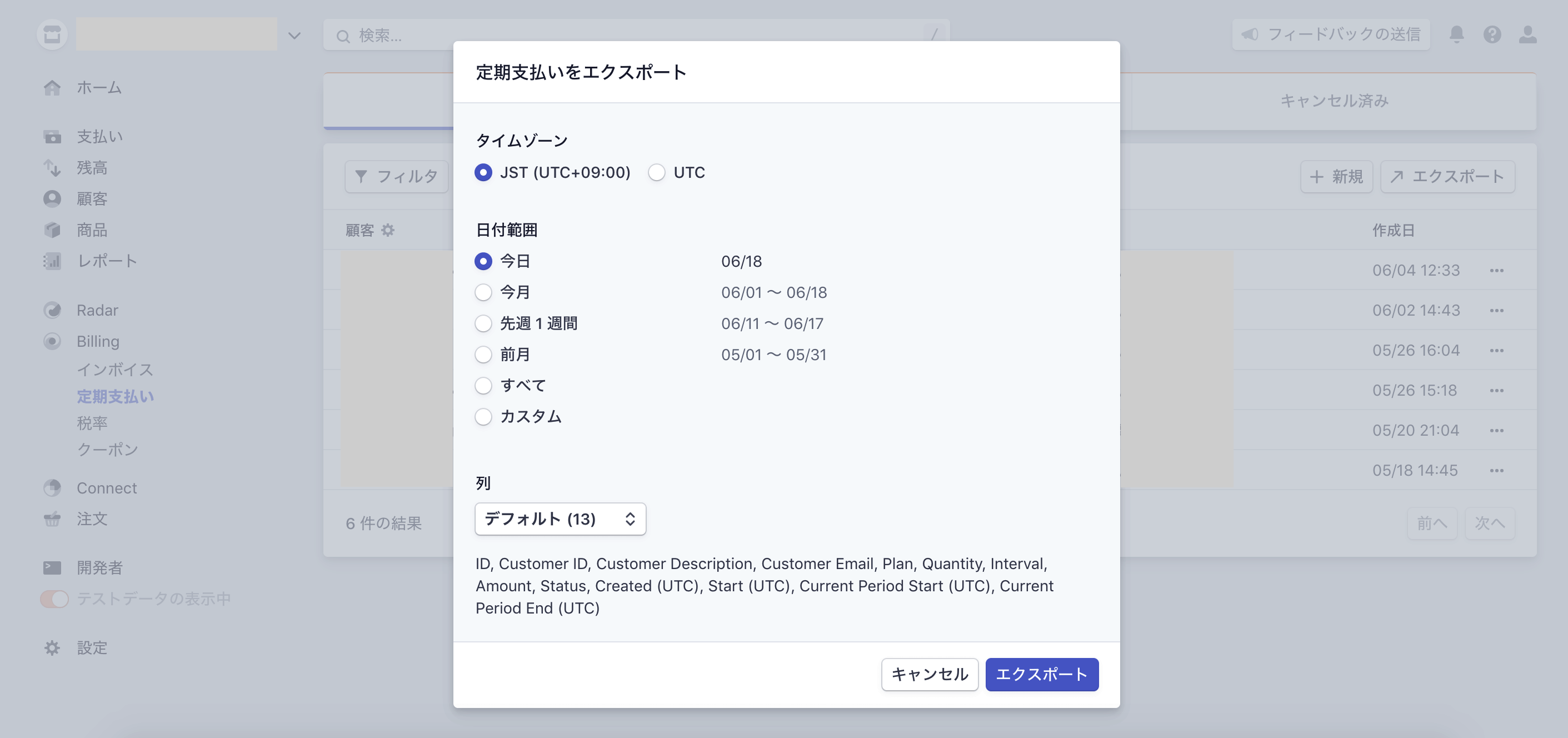Open the デフォルト (13) columns dropdown
Viewport: 1568px width, 738px height.
coord(560,519)
